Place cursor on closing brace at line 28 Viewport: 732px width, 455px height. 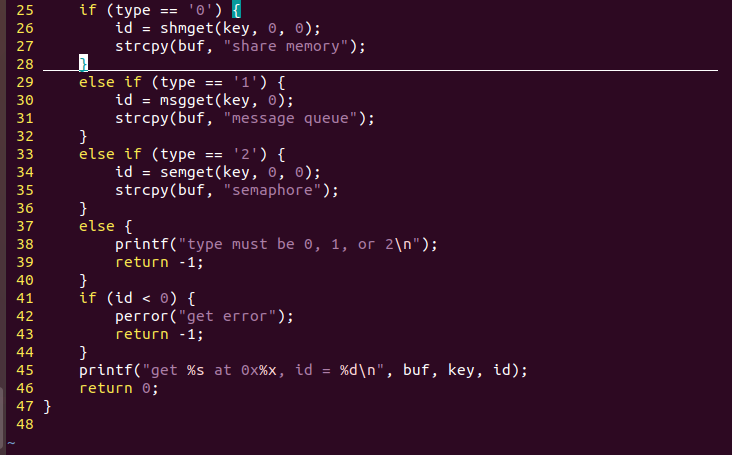[84, 63]
